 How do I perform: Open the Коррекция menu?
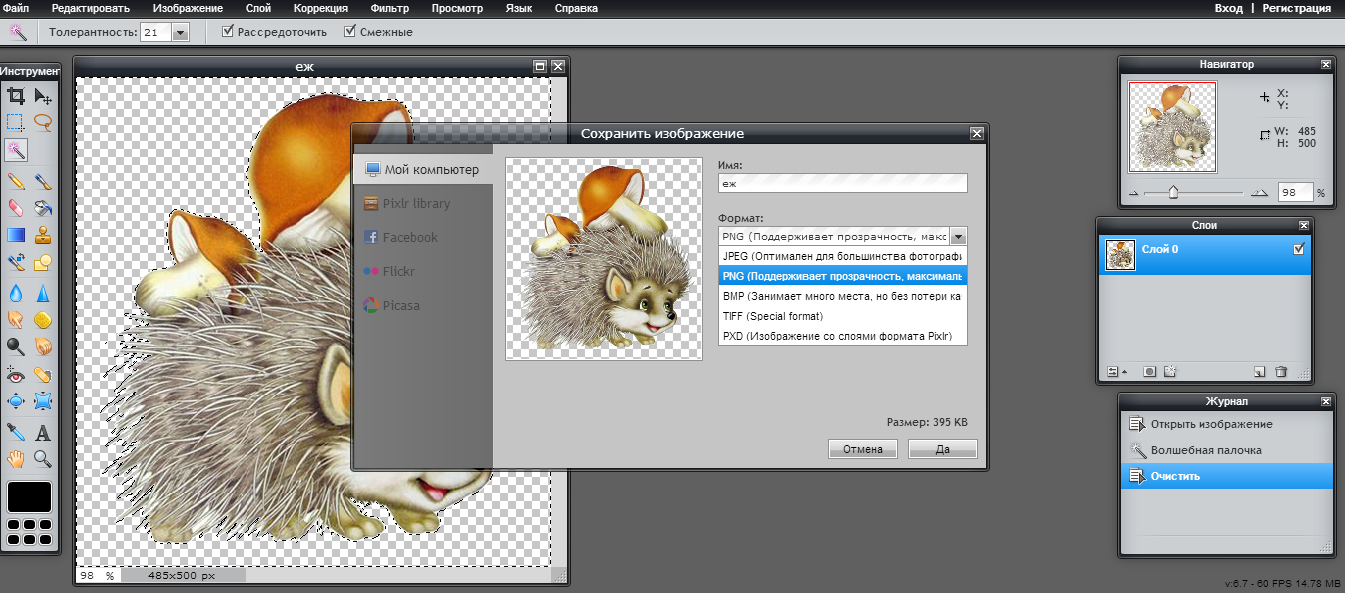point(320,8)
